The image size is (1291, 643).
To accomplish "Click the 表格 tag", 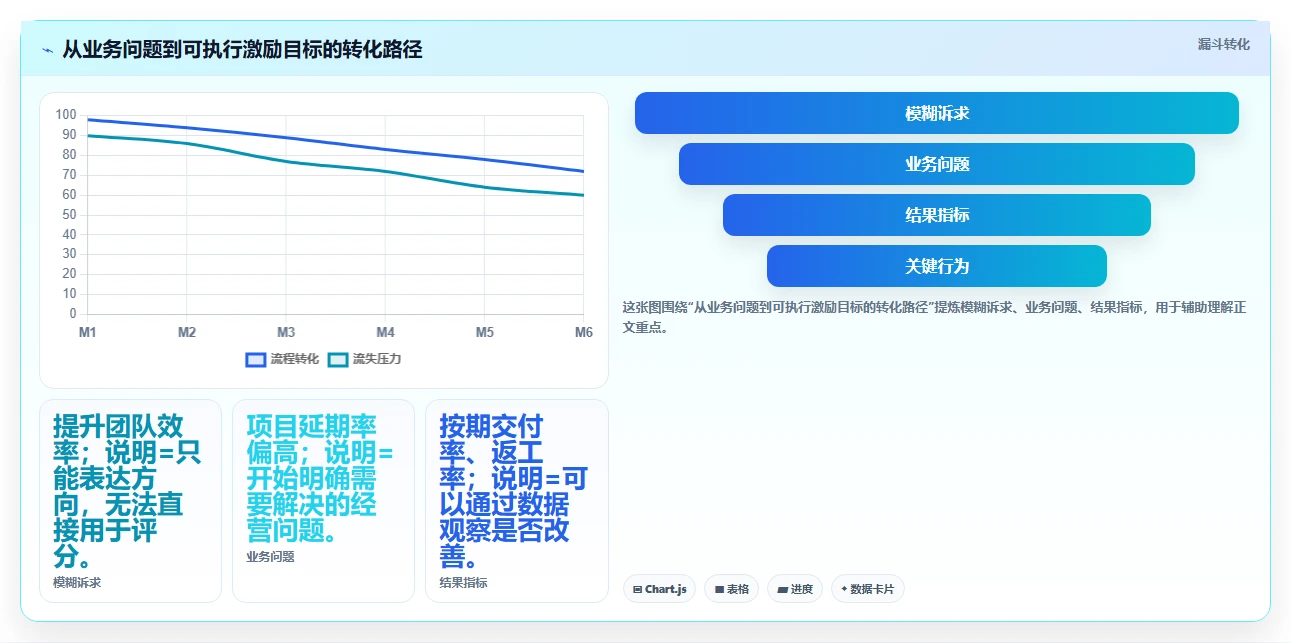I will point(732,589).
